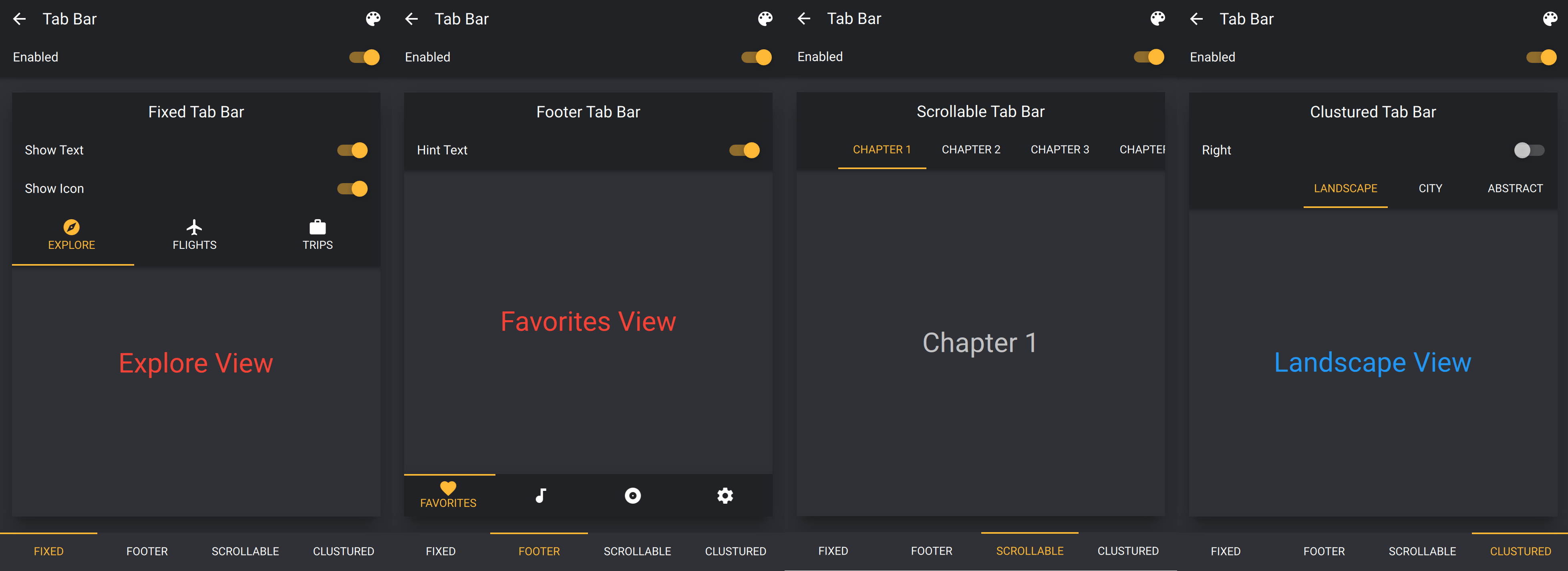Toggle Enabled switch on Clustured screen
Image resolution: width=1568 pixels, height=571 pixels.
click(1541, 57)
